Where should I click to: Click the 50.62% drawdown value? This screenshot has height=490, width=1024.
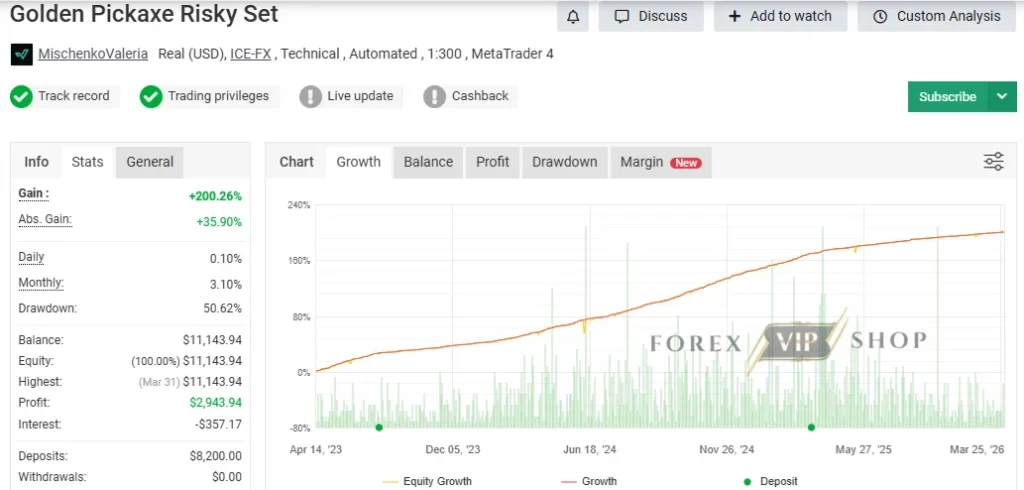pos(222,308)
